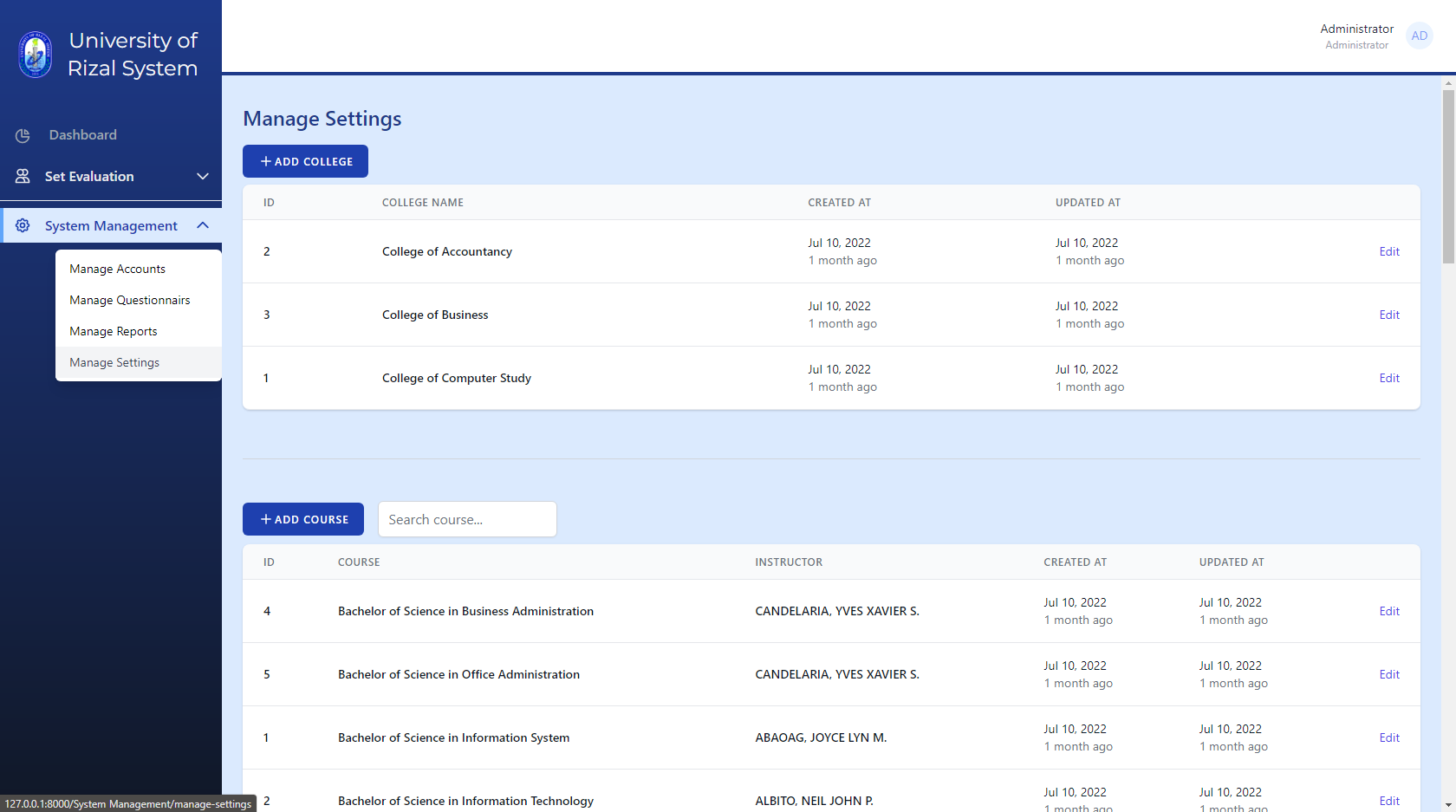Edit Bachelor of Science in Information System
The width and height of the screenshot is (1456, 812).
coord(1388,737)
